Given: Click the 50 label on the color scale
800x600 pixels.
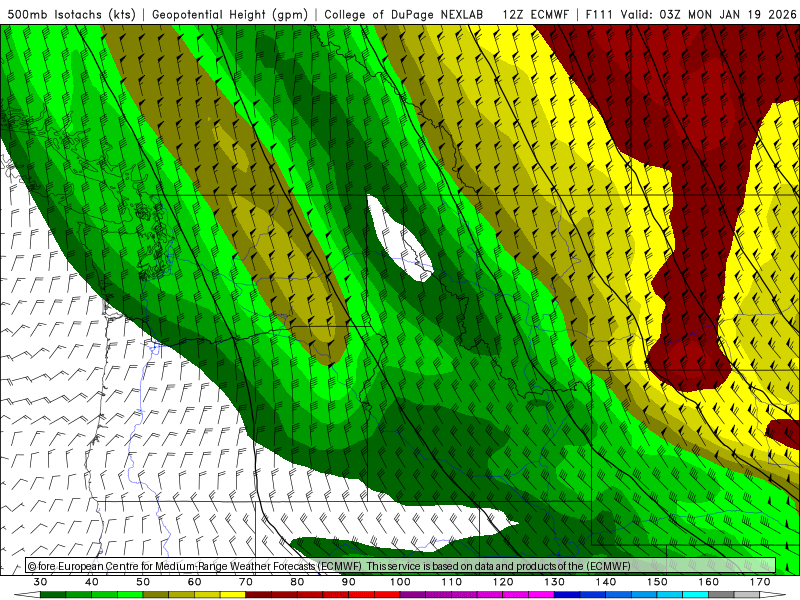Looking at the screenshot, I should pyautogui.click(x=143, y=582).
